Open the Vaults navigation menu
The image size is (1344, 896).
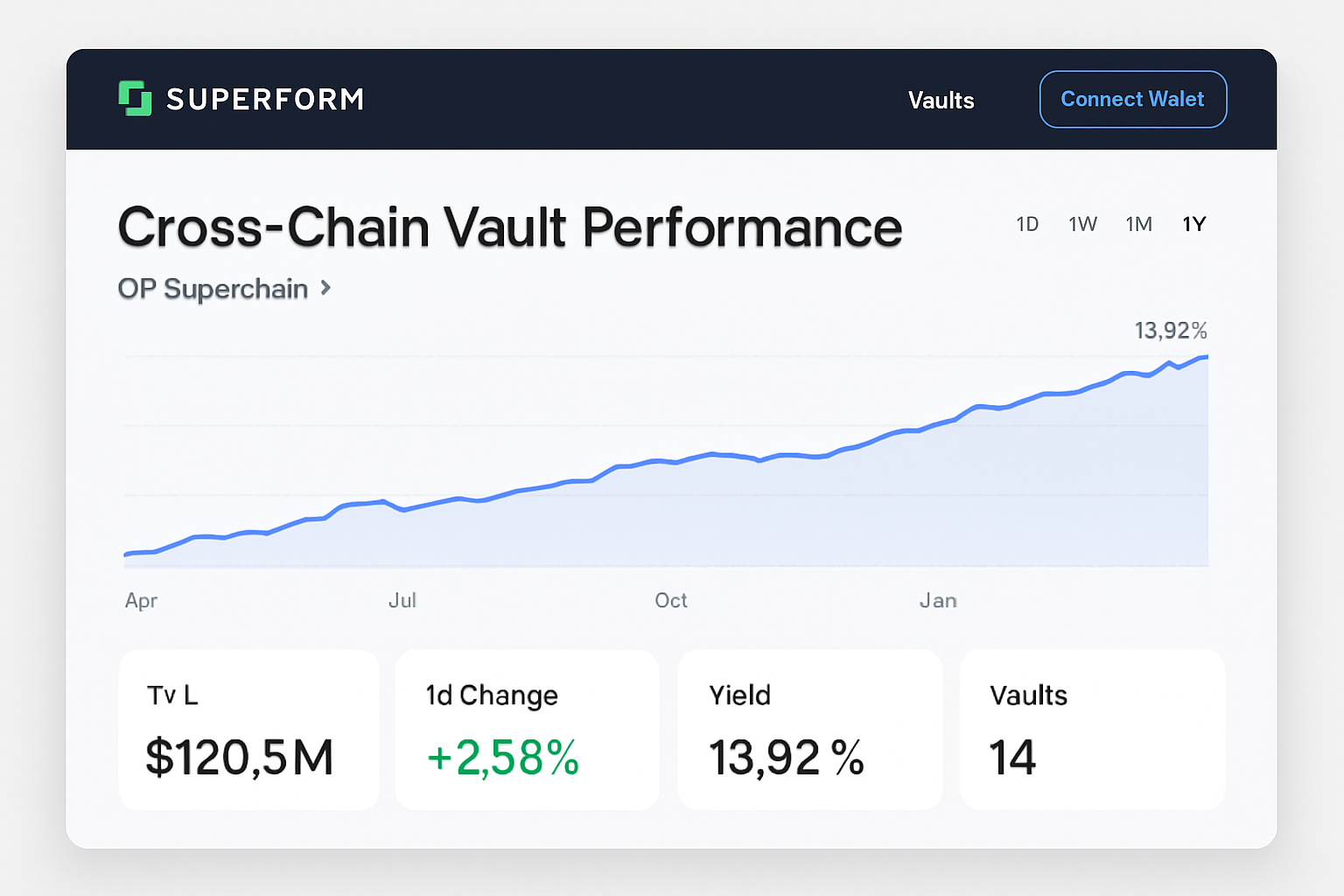click(941, 100)
